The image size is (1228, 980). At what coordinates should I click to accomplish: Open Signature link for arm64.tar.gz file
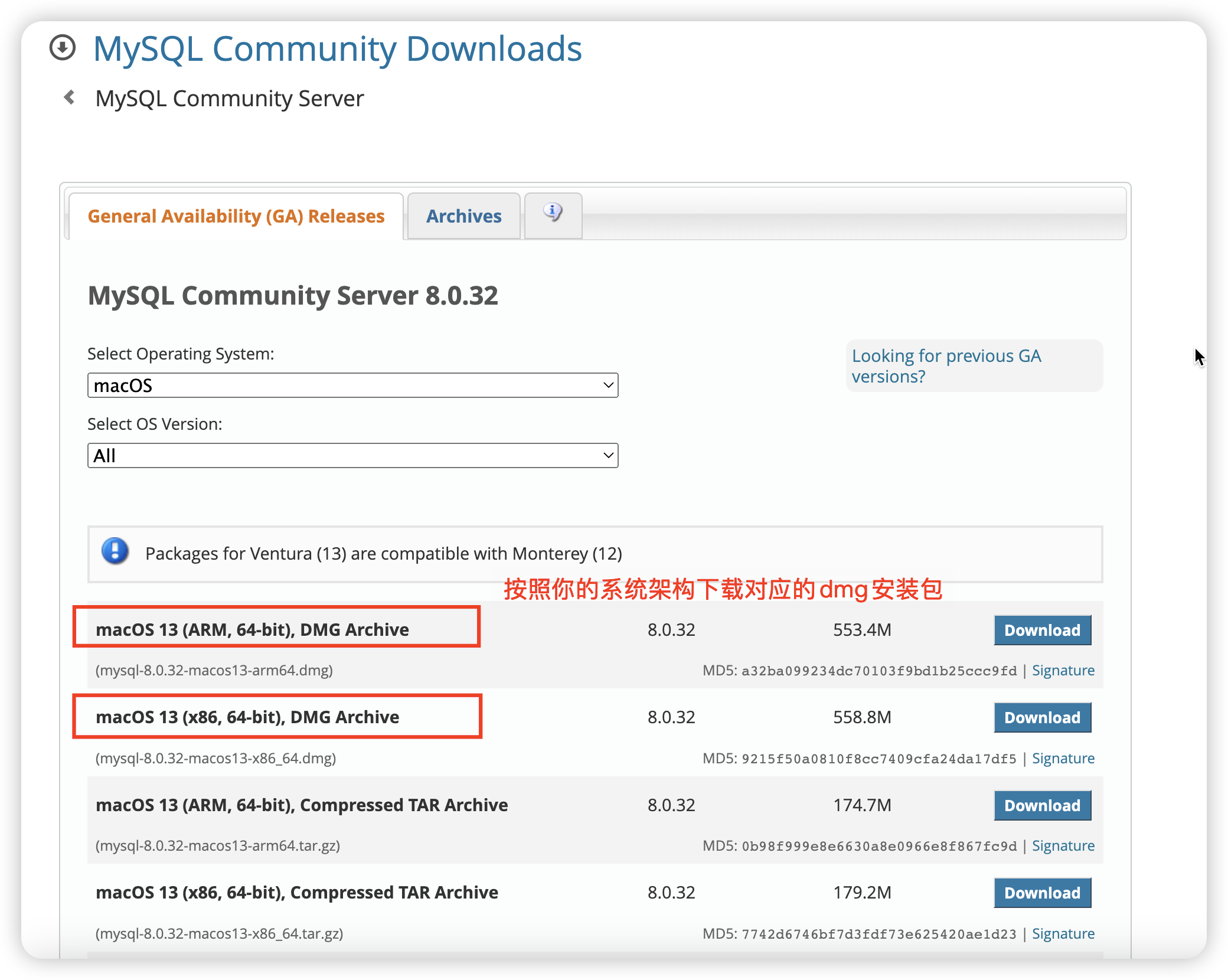pyautogui.click(x=1063, y=846)
